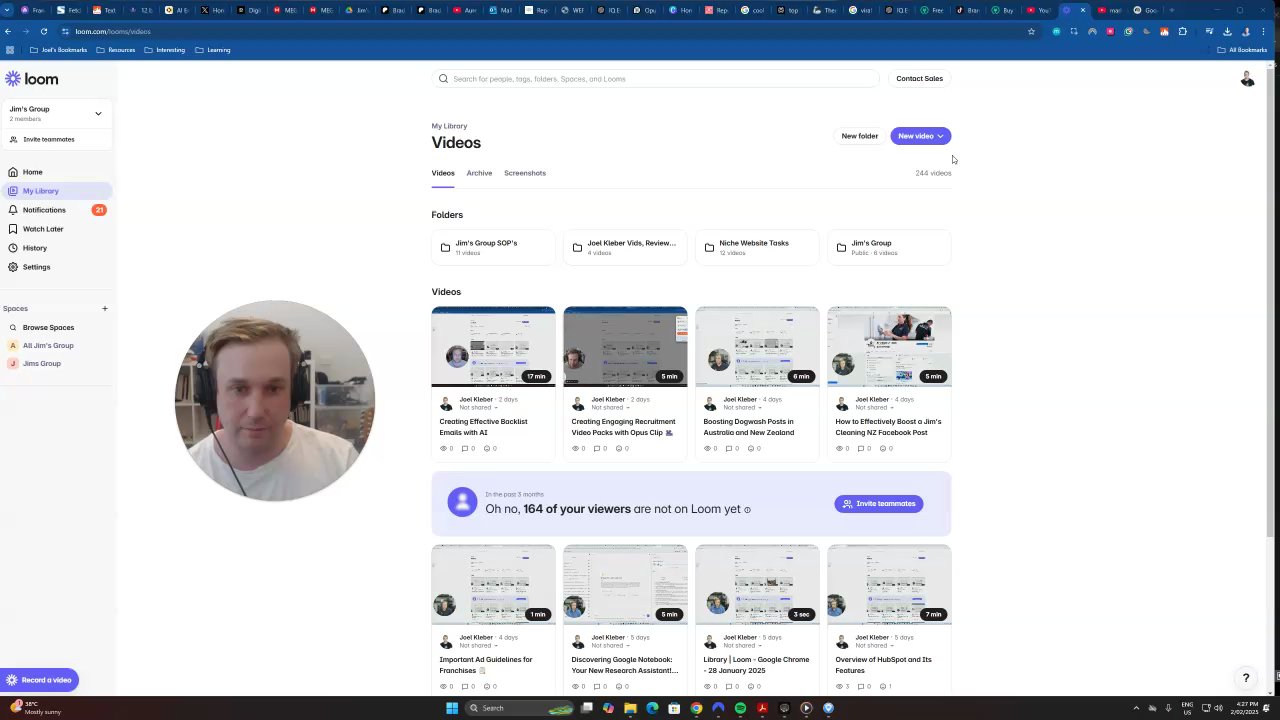Open Boosting Dogwash Posts video thumbnail

point(757,346)
